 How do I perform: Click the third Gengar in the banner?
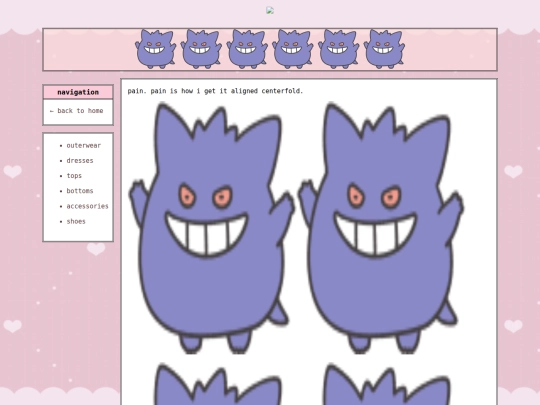point(247,49)
